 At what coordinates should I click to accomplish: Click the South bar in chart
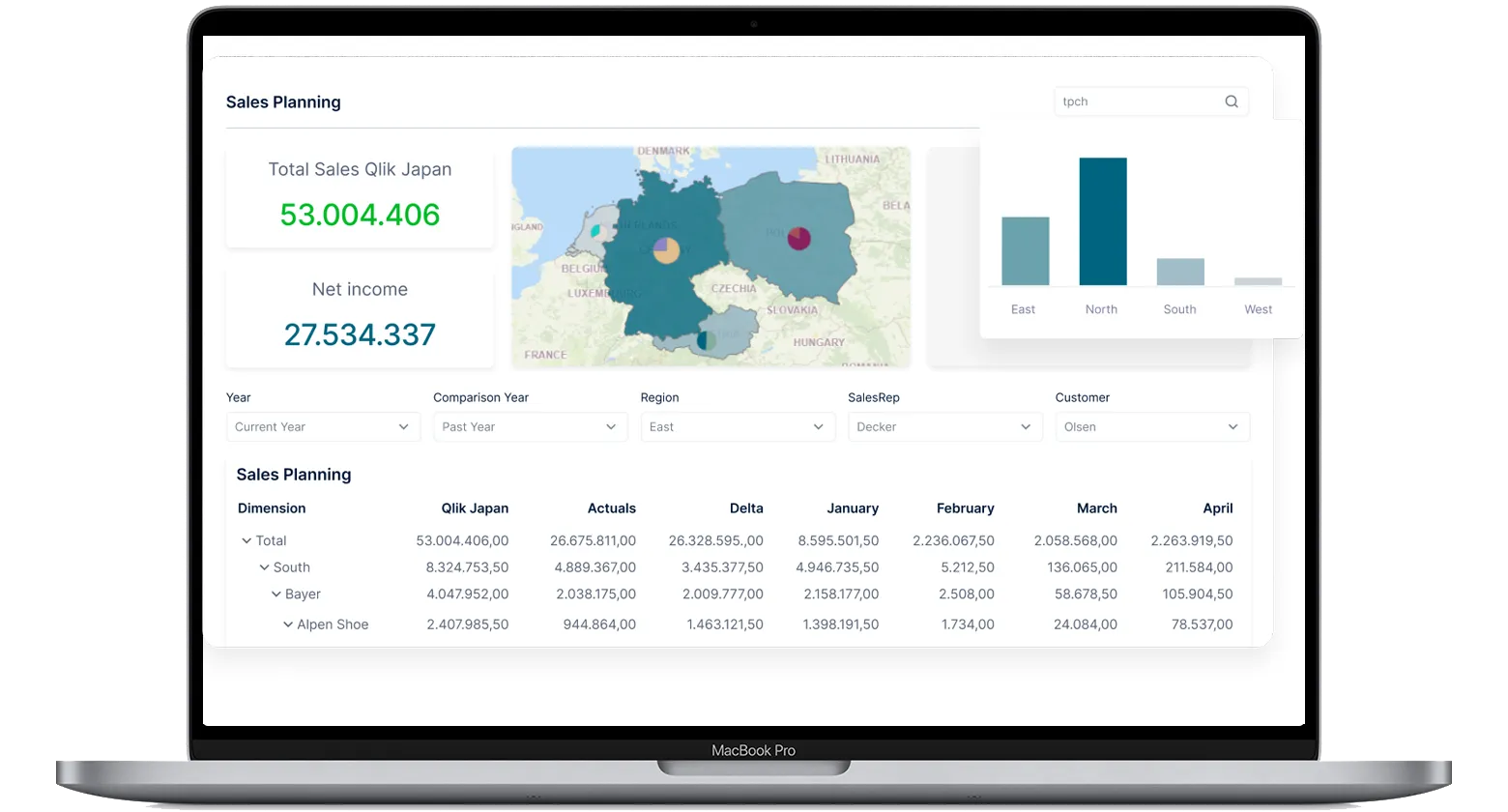(x=1180, y=272)
